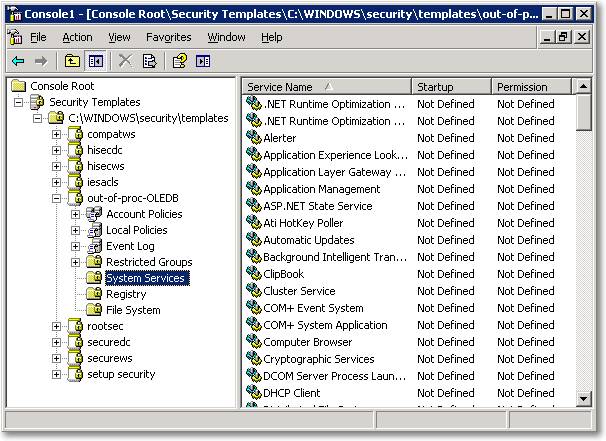606x441 pixels.
Task: Open the Help toolbar icon
Action: (180, 61)
